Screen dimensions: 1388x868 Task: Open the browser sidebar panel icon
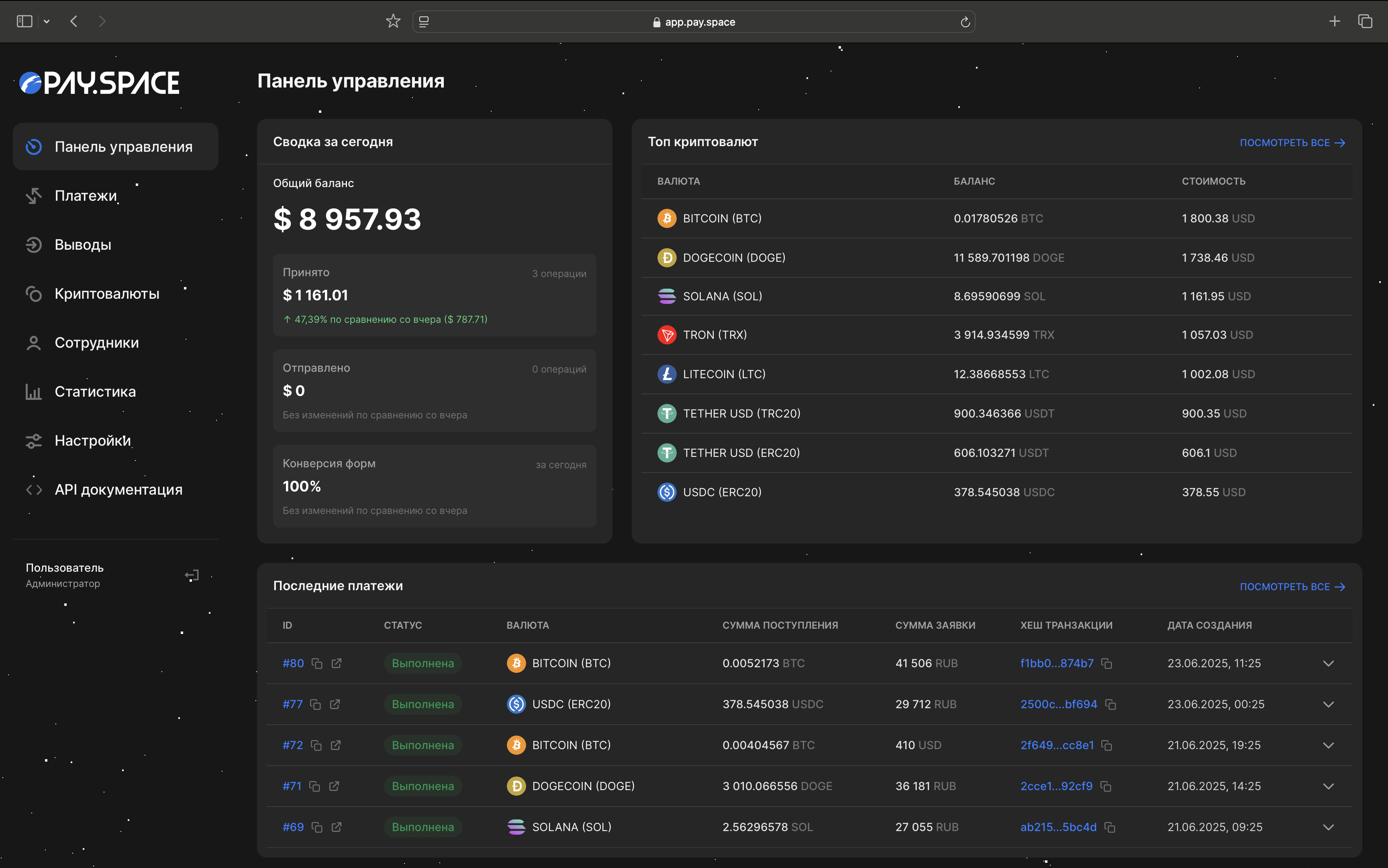pyautogui.click(x=24, y=22)
